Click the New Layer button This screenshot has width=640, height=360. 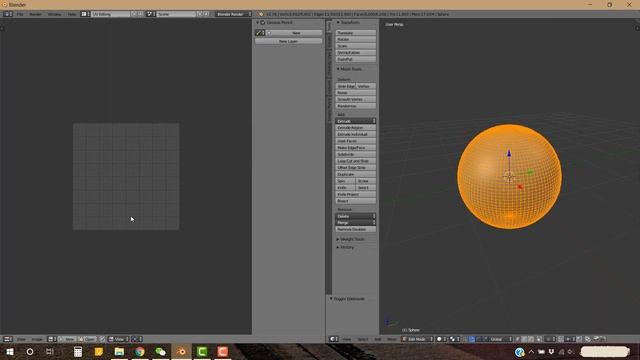tap(288, 41)
